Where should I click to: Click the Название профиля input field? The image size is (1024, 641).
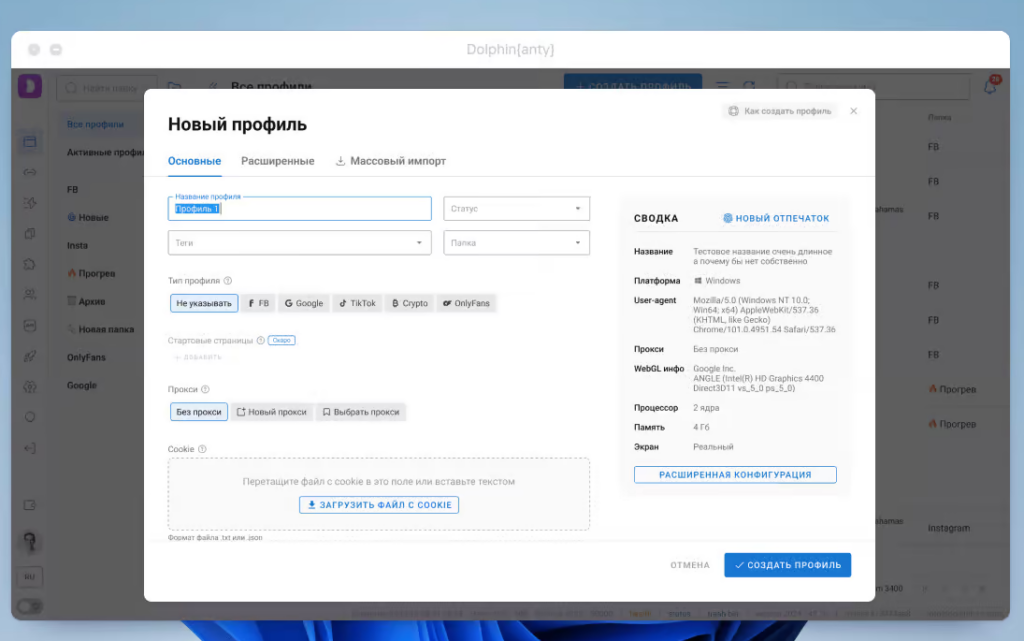point(300,209)
